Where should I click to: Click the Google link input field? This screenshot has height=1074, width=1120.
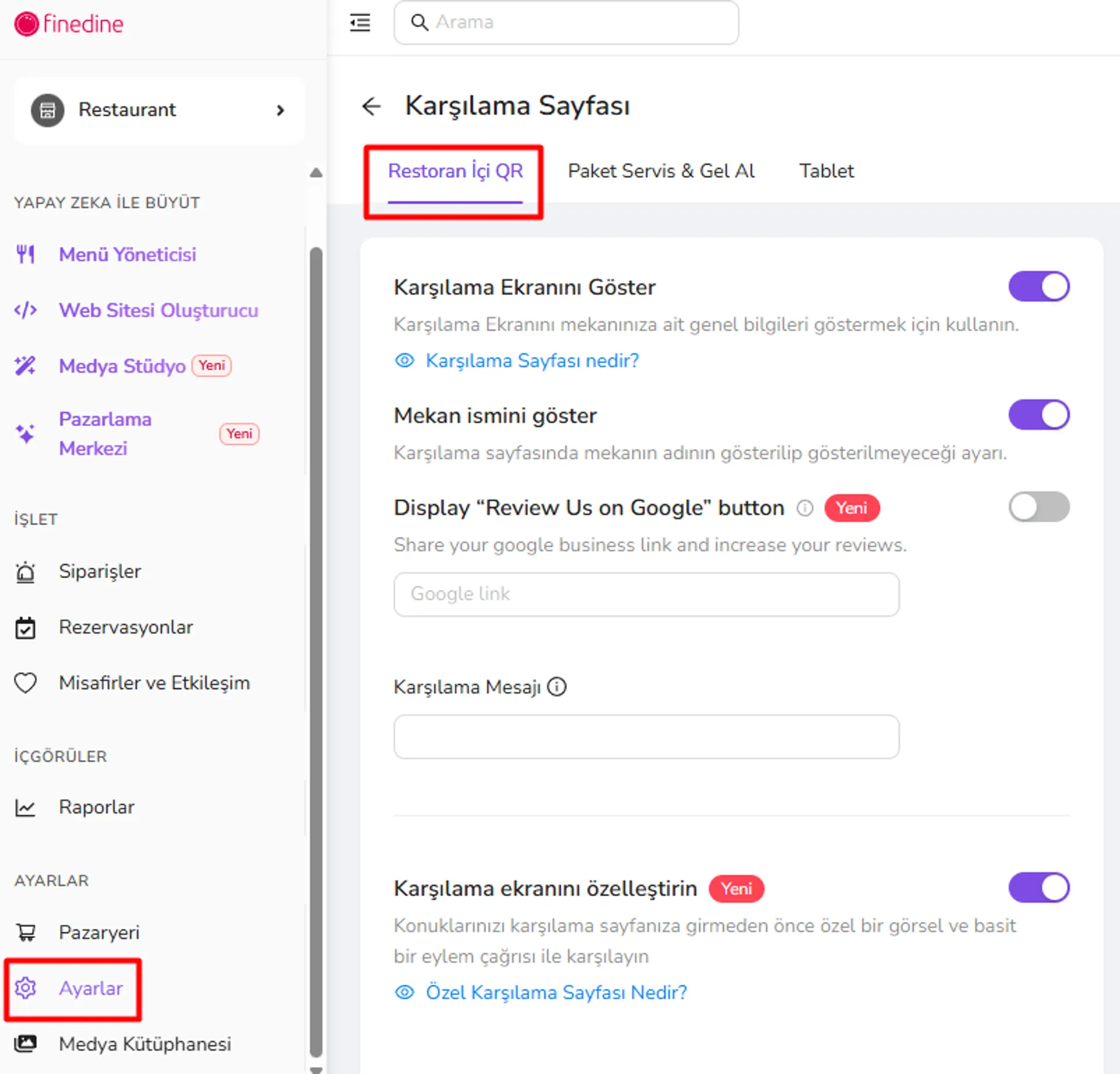(x=646, y=594)
